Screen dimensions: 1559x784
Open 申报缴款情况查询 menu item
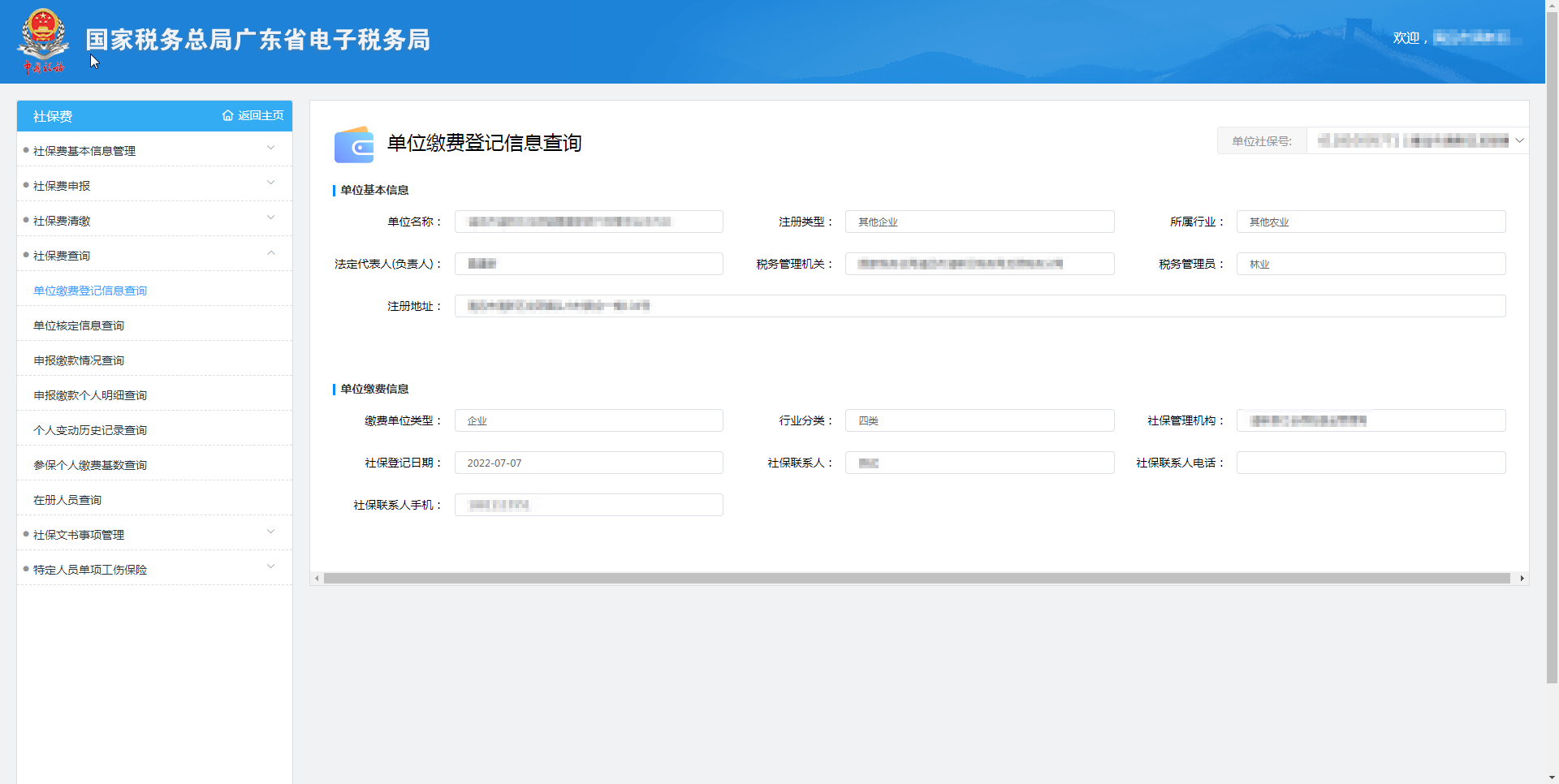coord(79,360)
